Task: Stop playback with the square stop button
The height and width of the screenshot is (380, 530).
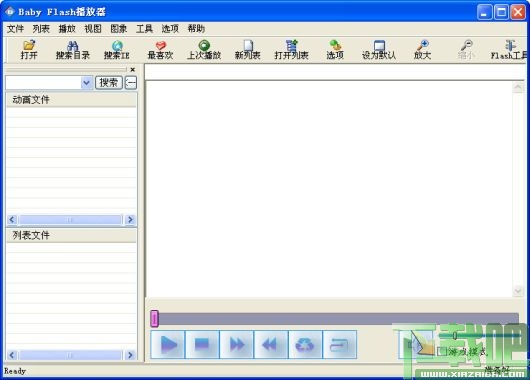Action: (202, 345)
